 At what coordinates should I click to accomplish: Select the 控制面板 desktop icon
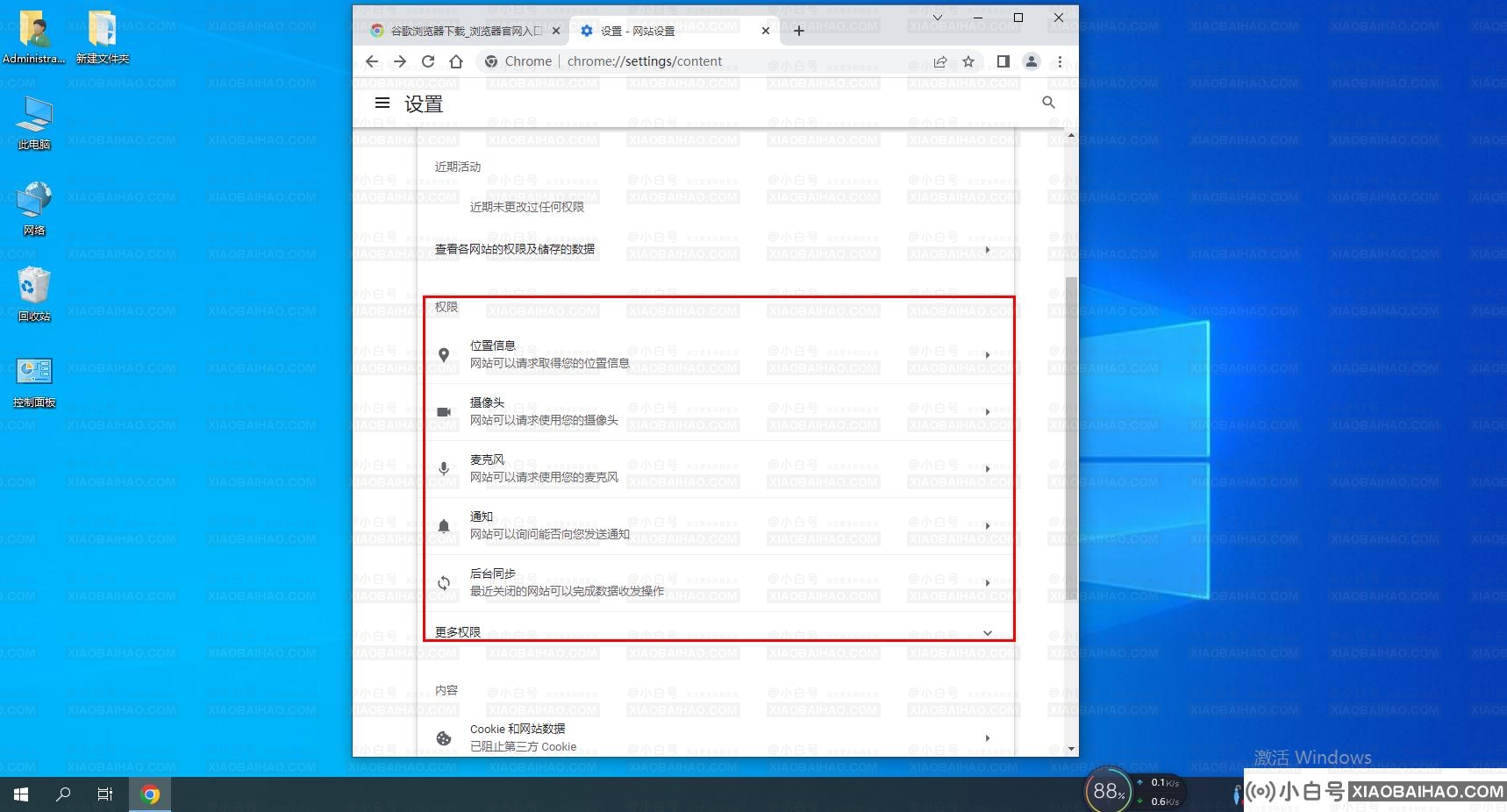[x=34, y=382]
